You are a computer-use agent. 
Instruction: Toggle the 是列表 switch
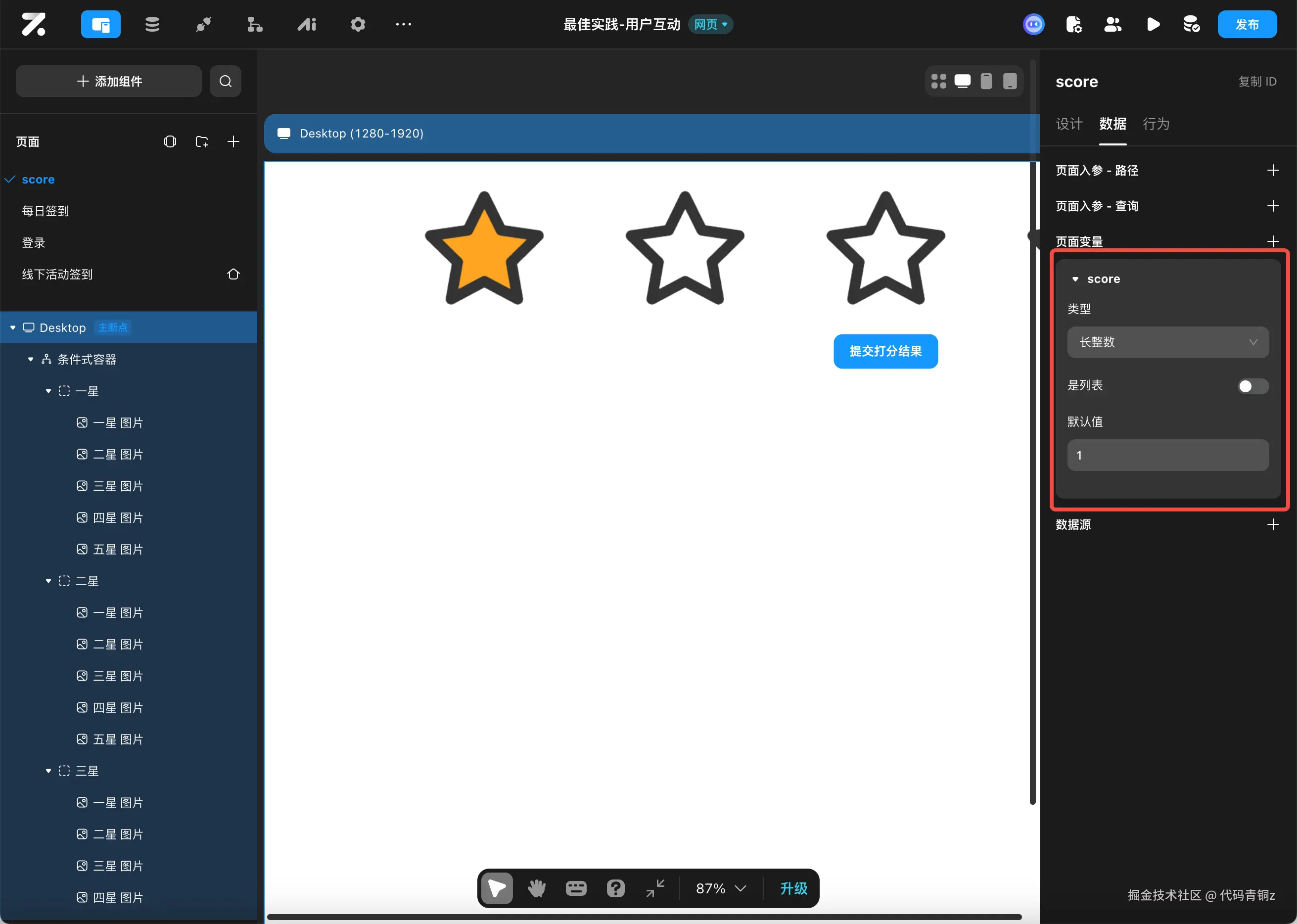pos(1252,386)
